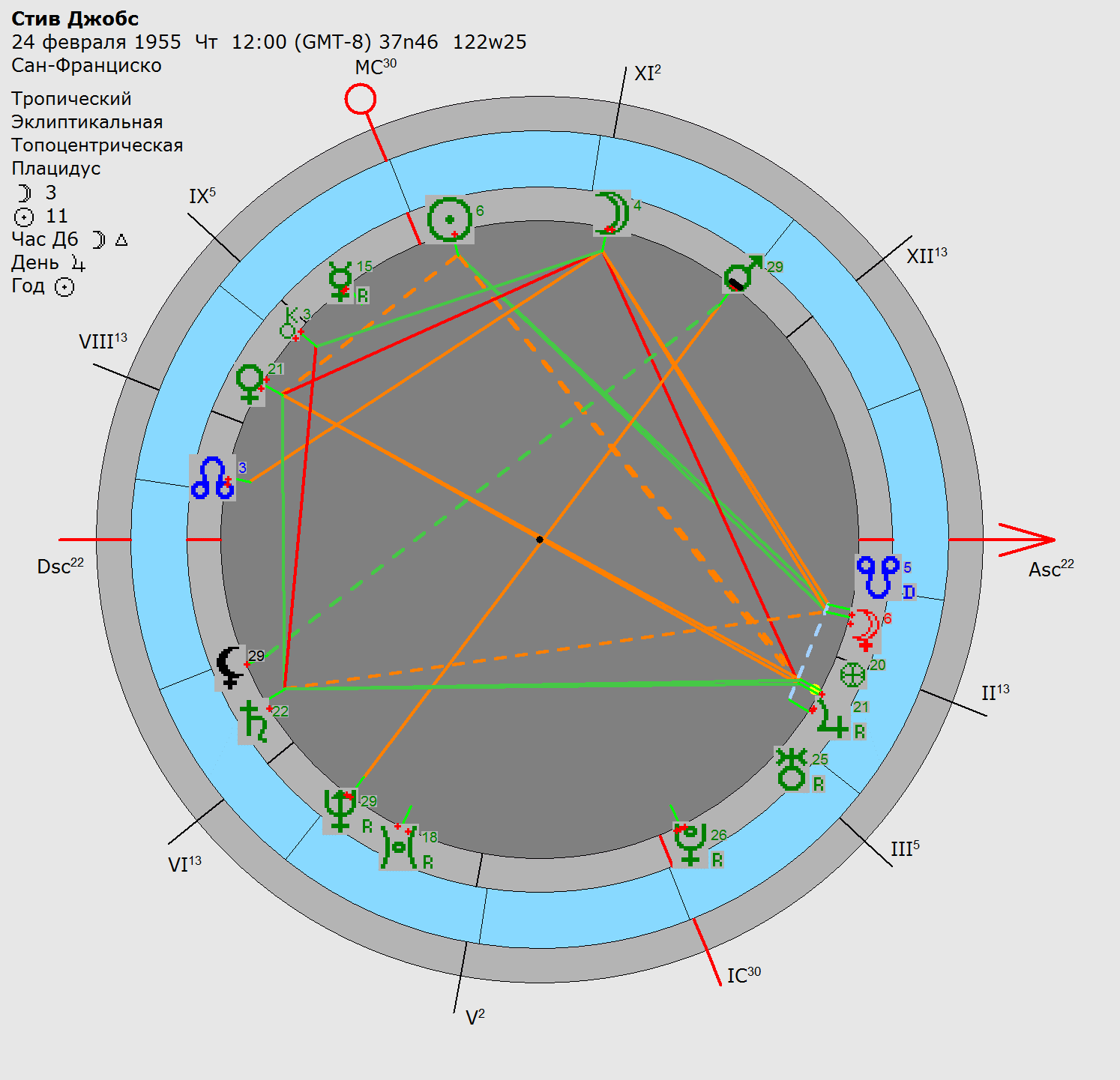Select the Neptune trident at 29 degrees
1120x1080 pixels.
point(340,811)
